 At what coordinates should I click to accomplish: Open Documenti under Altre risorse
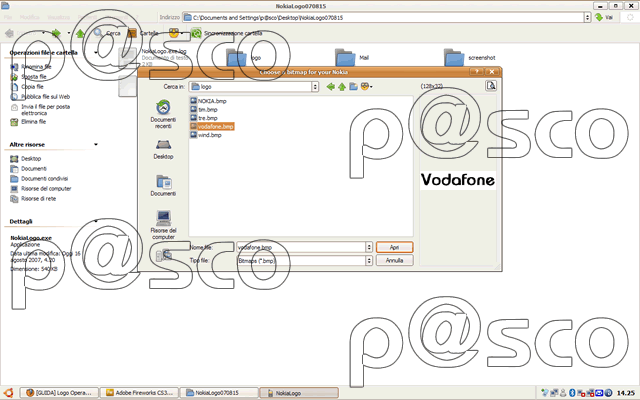pyautogui.click(x=29, y=169)
